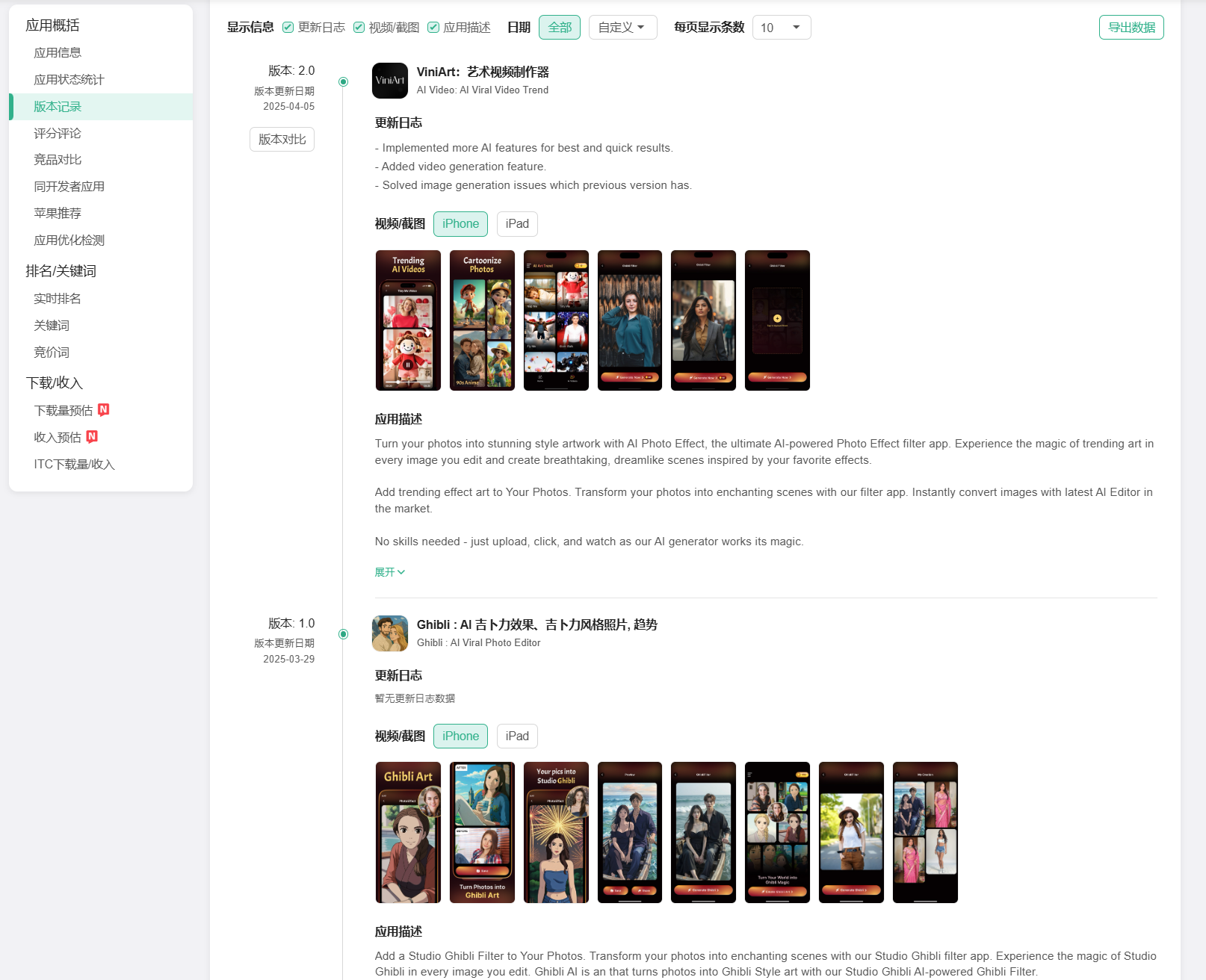This screenshot has width=1206, height=980.
Task: Click the 导出数据 export button
Action: click(1131, 28)
